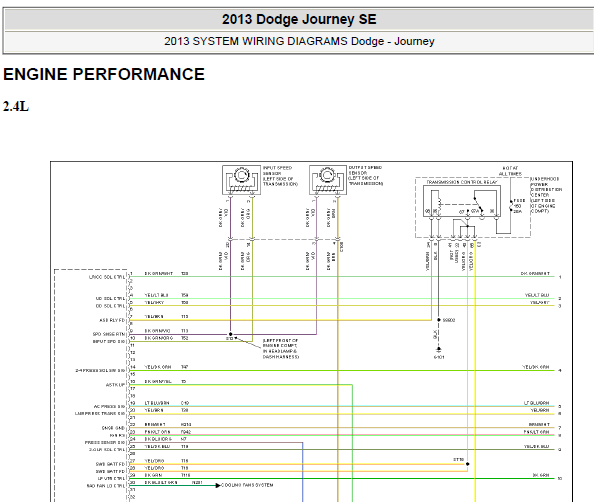This screenshot has width=594, height=502.
Task: Click the 'HOT AT ALL TIMES' label
Action: (x=510, y=171)
